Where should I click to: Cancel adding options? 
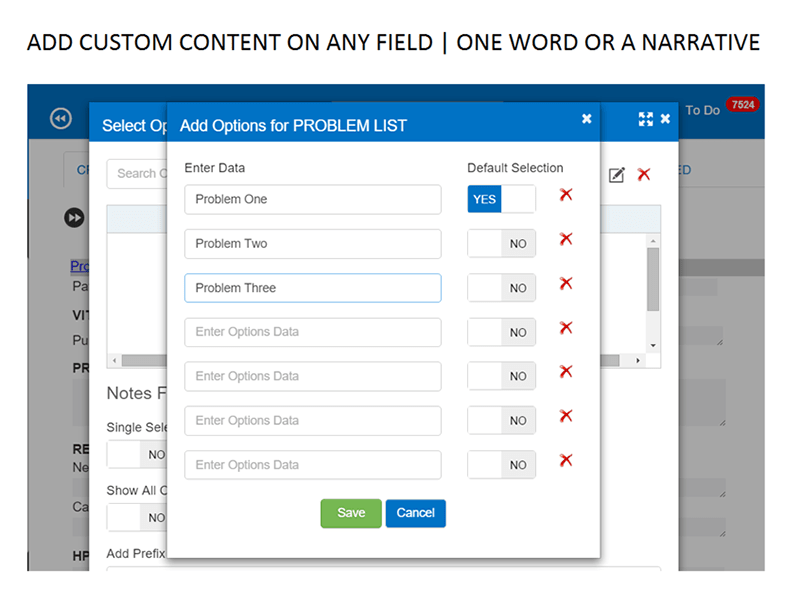(415, 513)
